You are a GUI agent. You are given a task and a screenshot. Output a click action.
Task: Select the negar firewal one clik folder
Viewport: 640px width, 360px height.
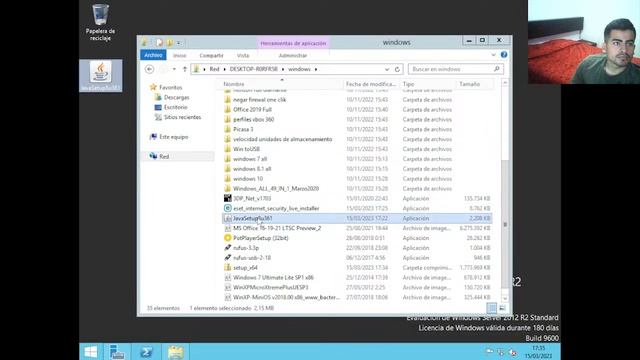(259, 100)
